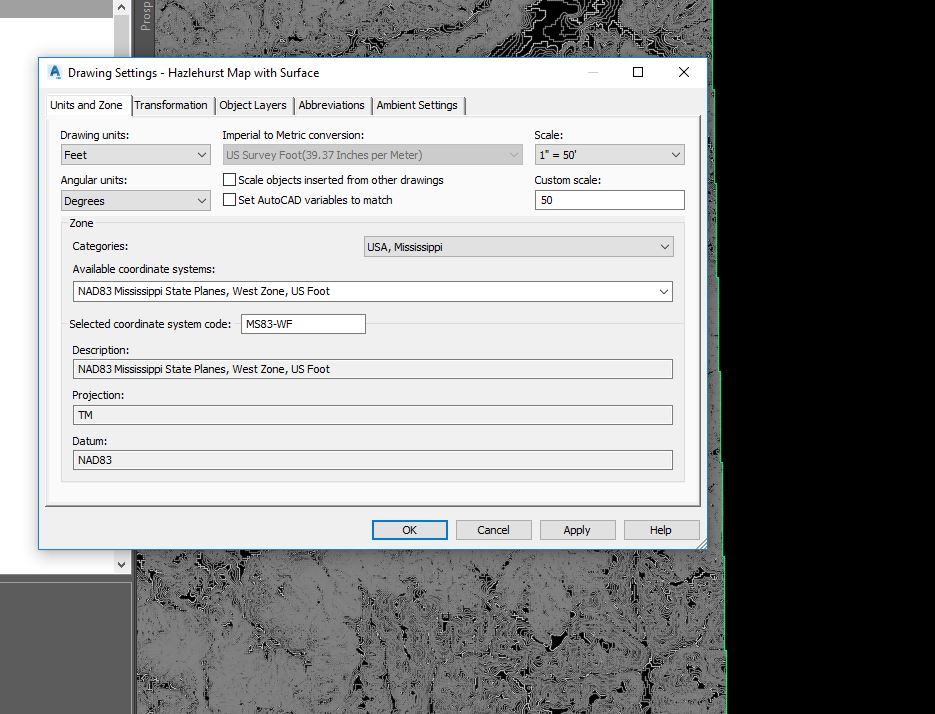
Task: Select the Units and Zone tab
Action: pos(87,105)
